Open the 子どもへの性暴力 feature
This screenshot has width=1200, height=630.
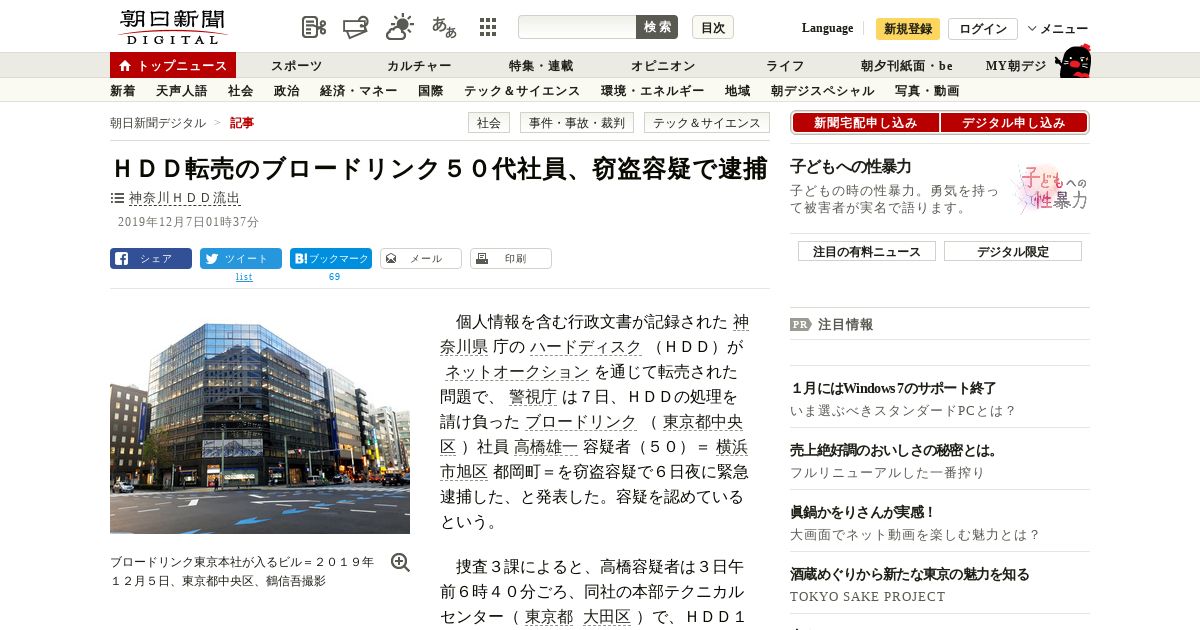point(850,167)
